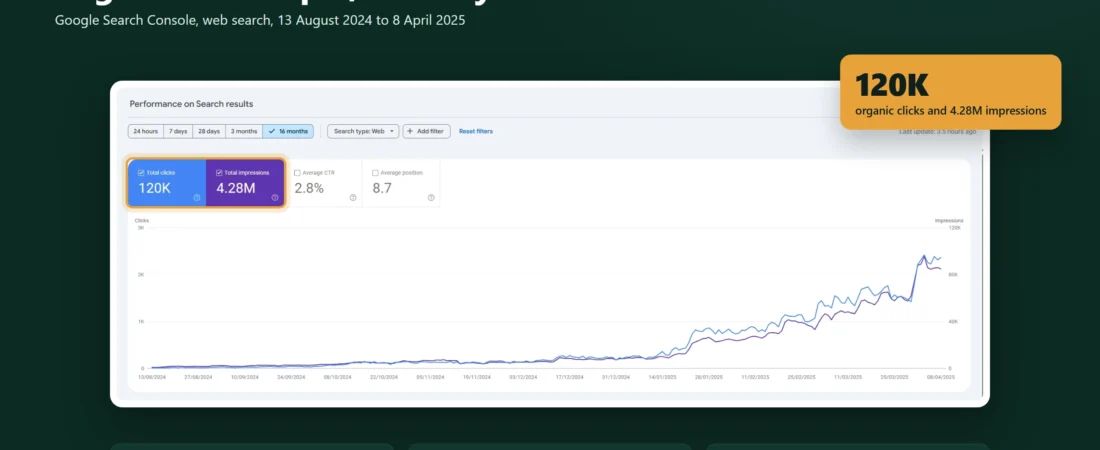Open help icon on Total impressions card
This screenshot has height=450, width=1100.
tap(275, 198)
